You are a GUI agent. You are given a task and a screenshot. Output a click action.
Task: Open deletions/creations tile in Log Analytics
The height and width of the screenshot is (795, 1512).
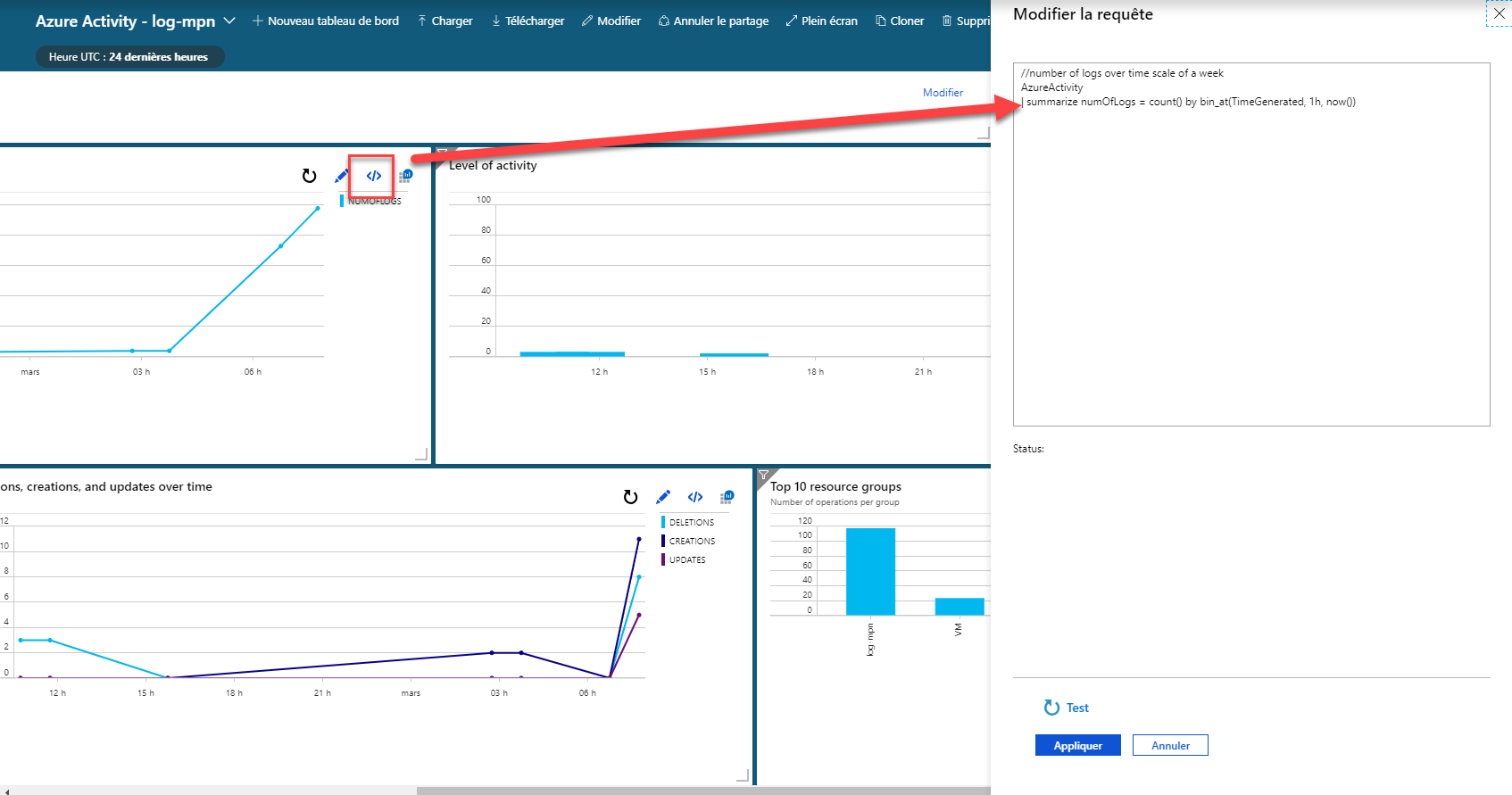click(727, 497)
